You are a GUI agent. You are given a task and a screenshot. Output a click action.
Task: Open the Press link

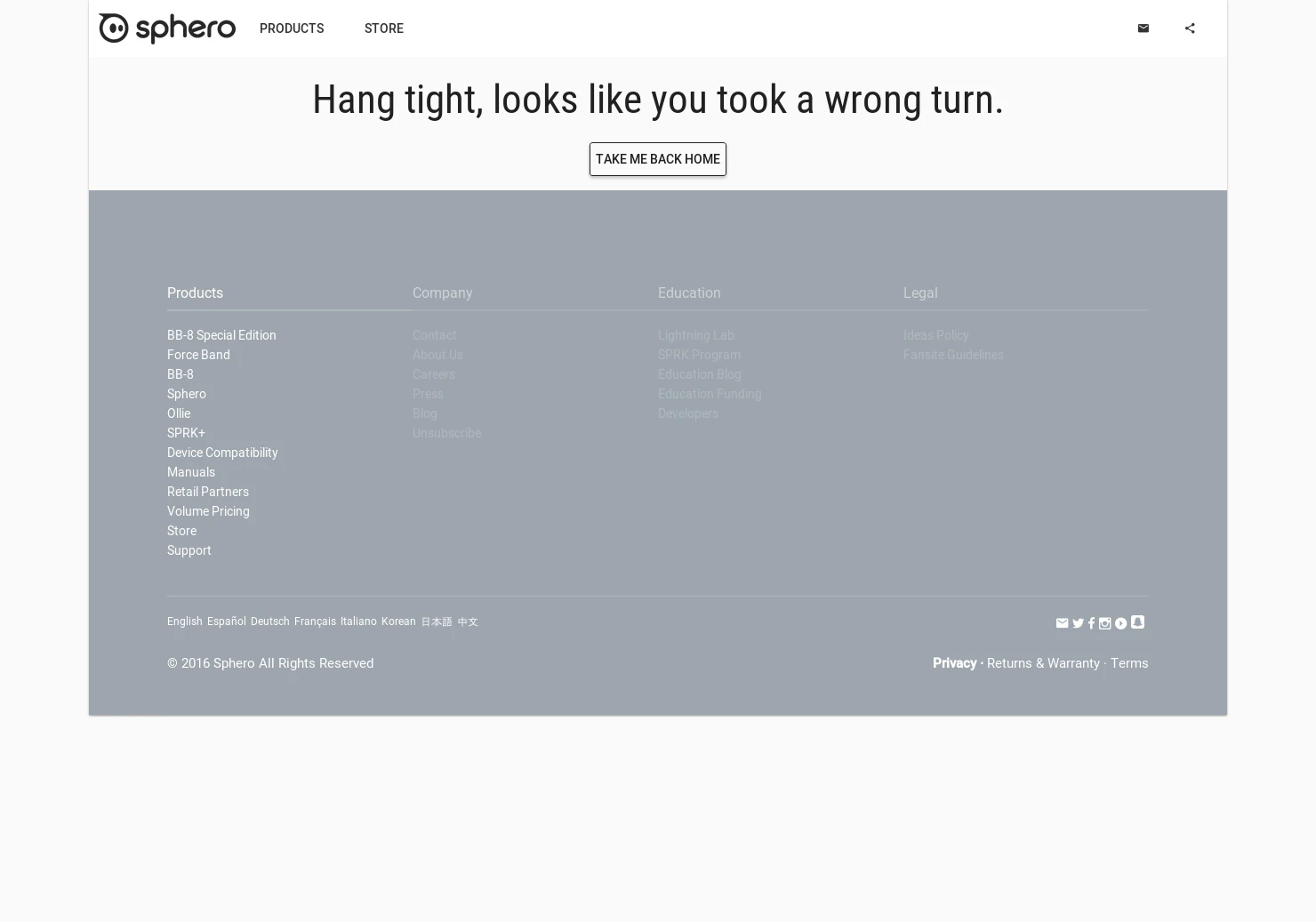428,394
